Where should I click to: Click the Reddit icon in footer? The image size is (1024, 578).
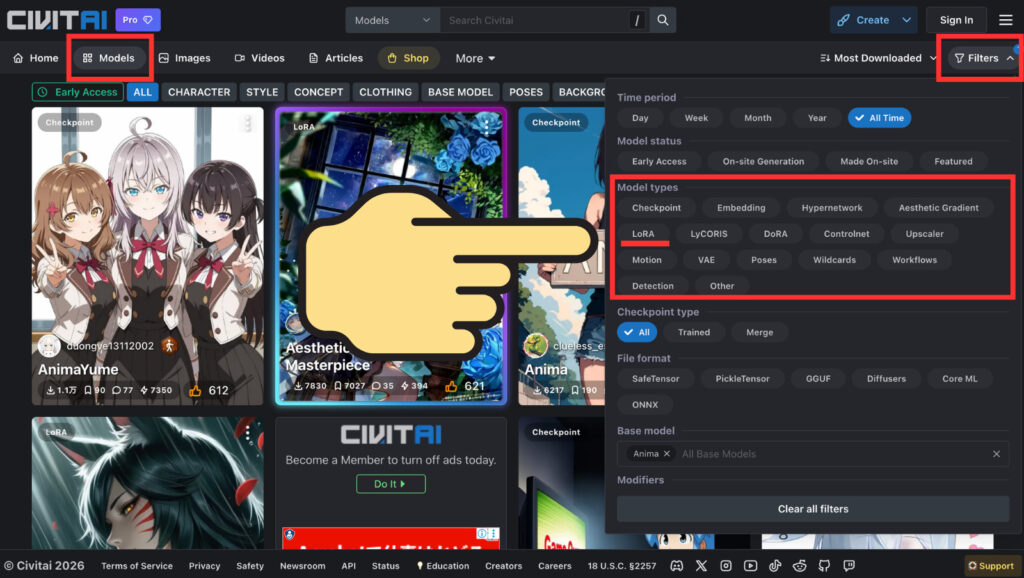pos(799,566)
